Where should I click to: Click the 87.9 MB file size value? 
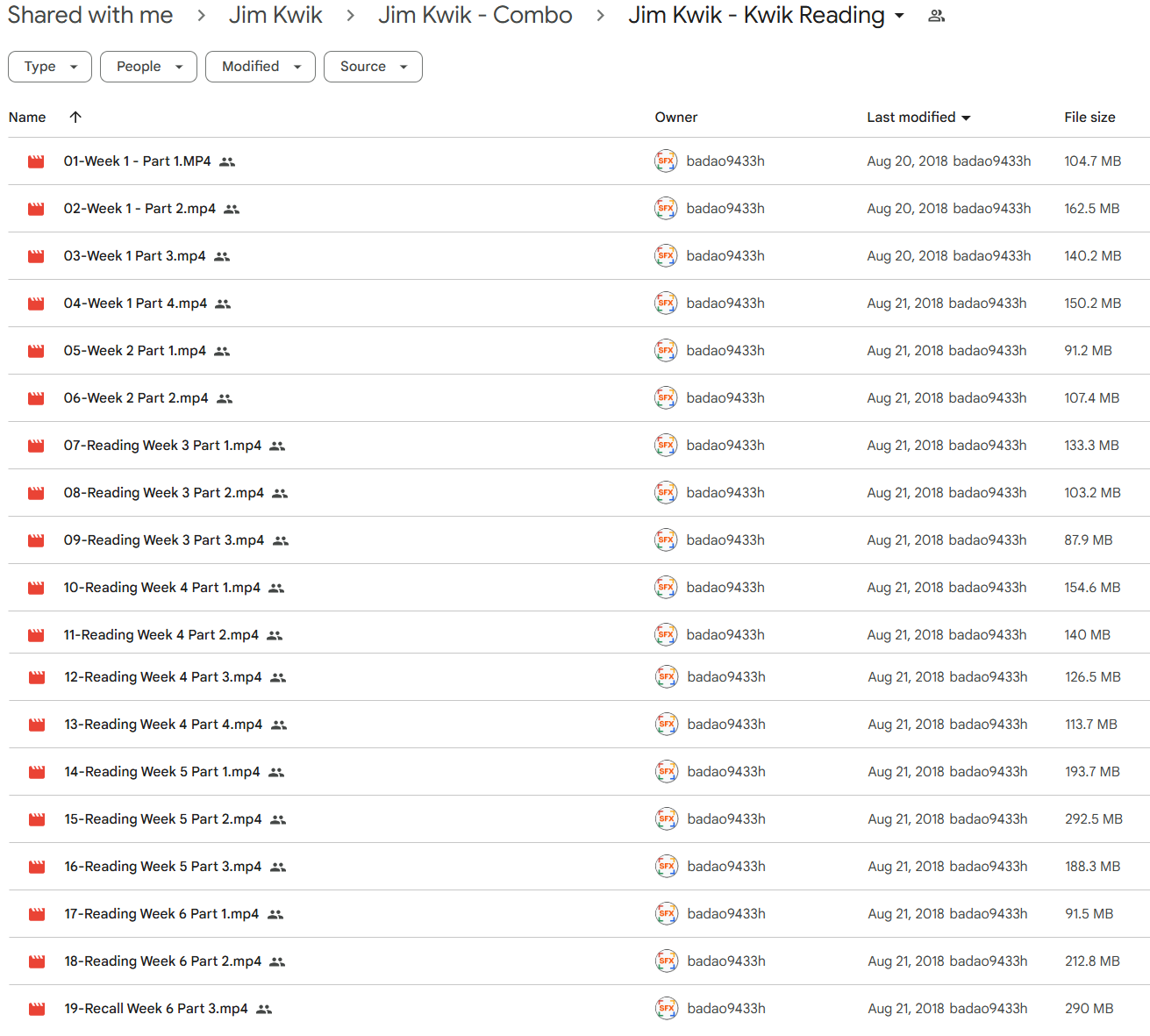(1089, 539)
